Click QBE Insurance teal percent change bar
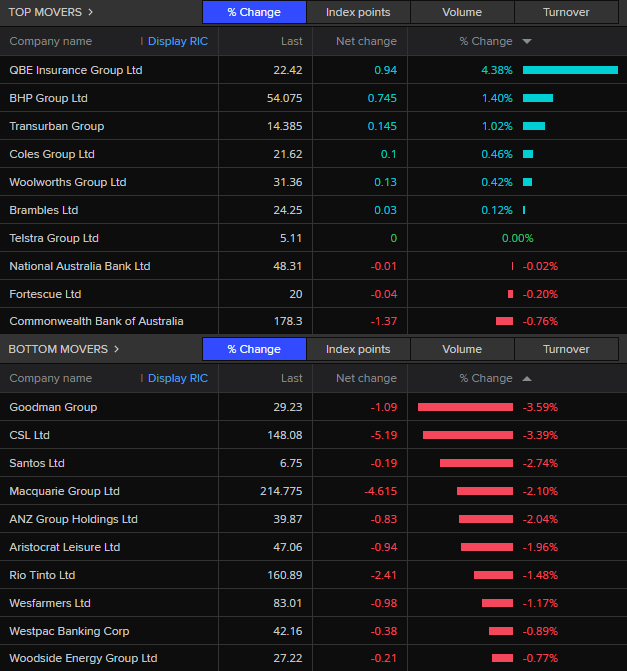Viewport: 627px width, 671px height. [x=569, y=70]
